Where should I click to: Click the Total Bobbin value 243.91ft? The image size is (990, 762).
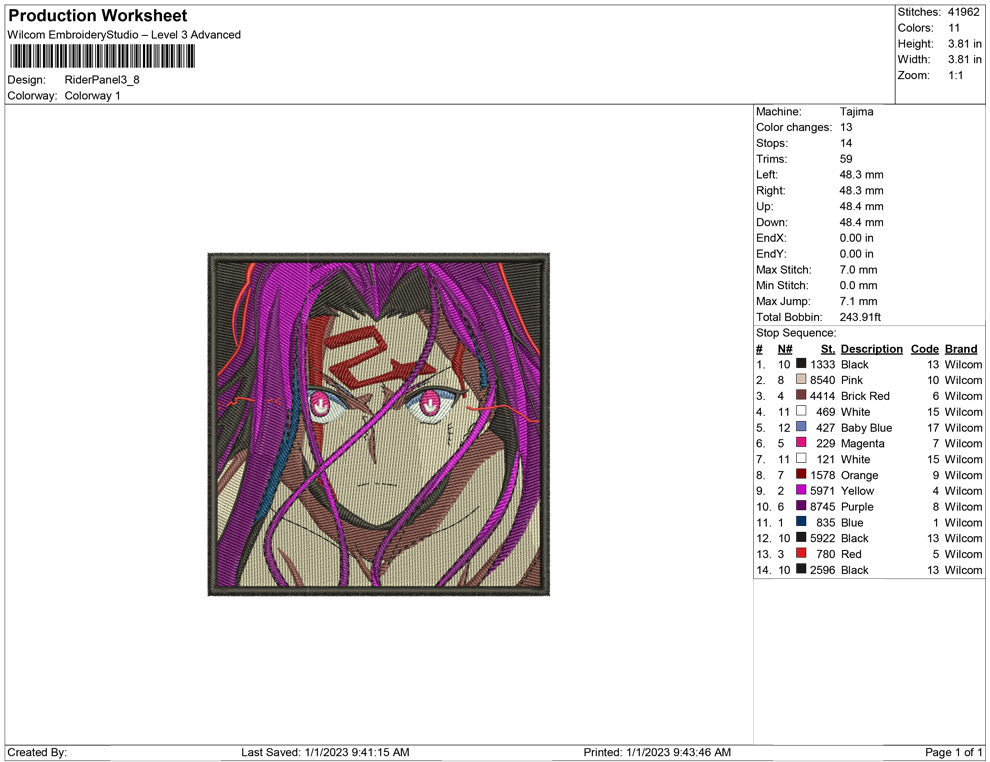coord(860,317)
